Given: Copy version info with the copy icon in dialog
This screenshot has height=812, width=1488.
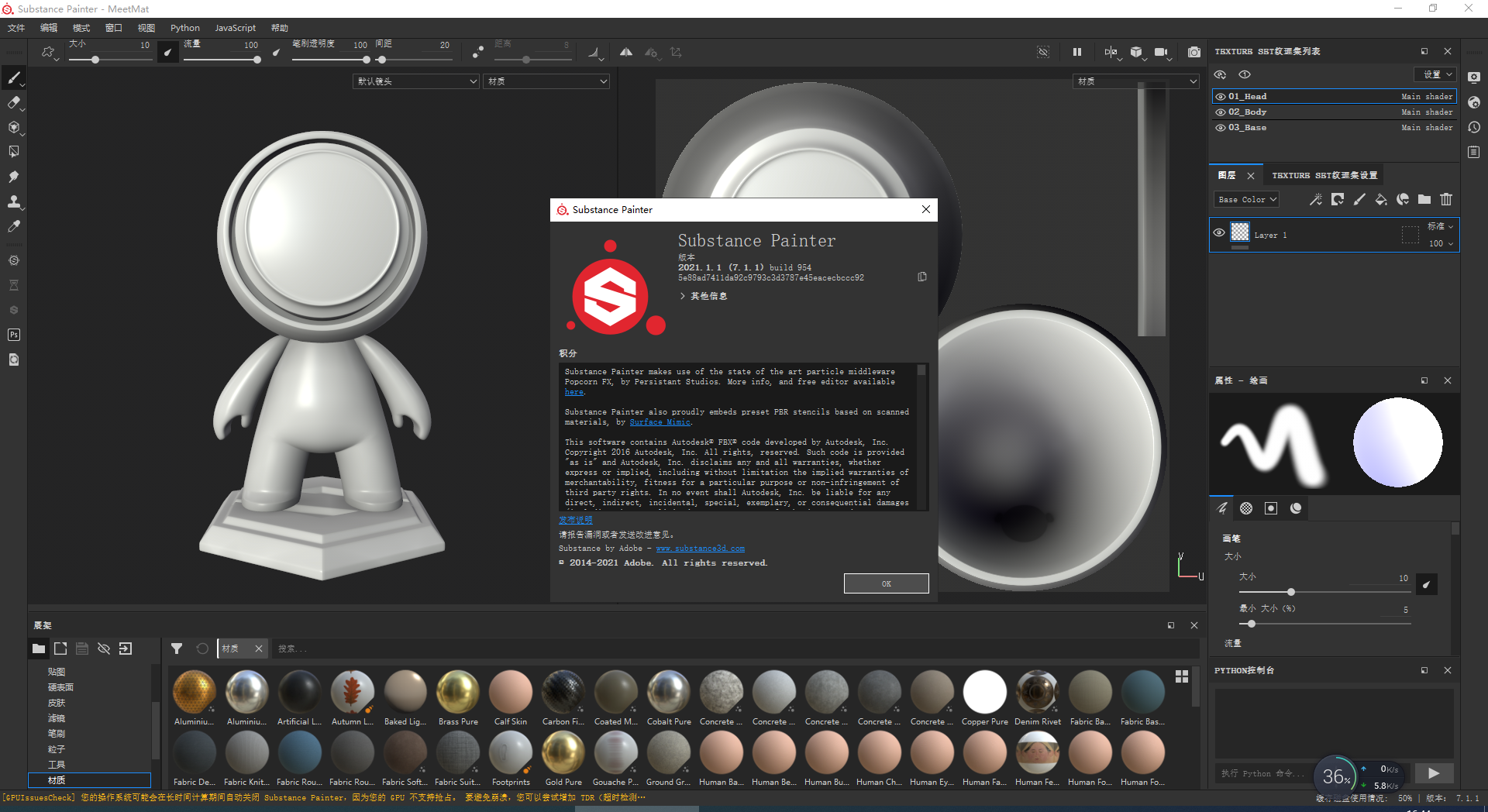Looking at the screenshot, I should coord(922,277).
